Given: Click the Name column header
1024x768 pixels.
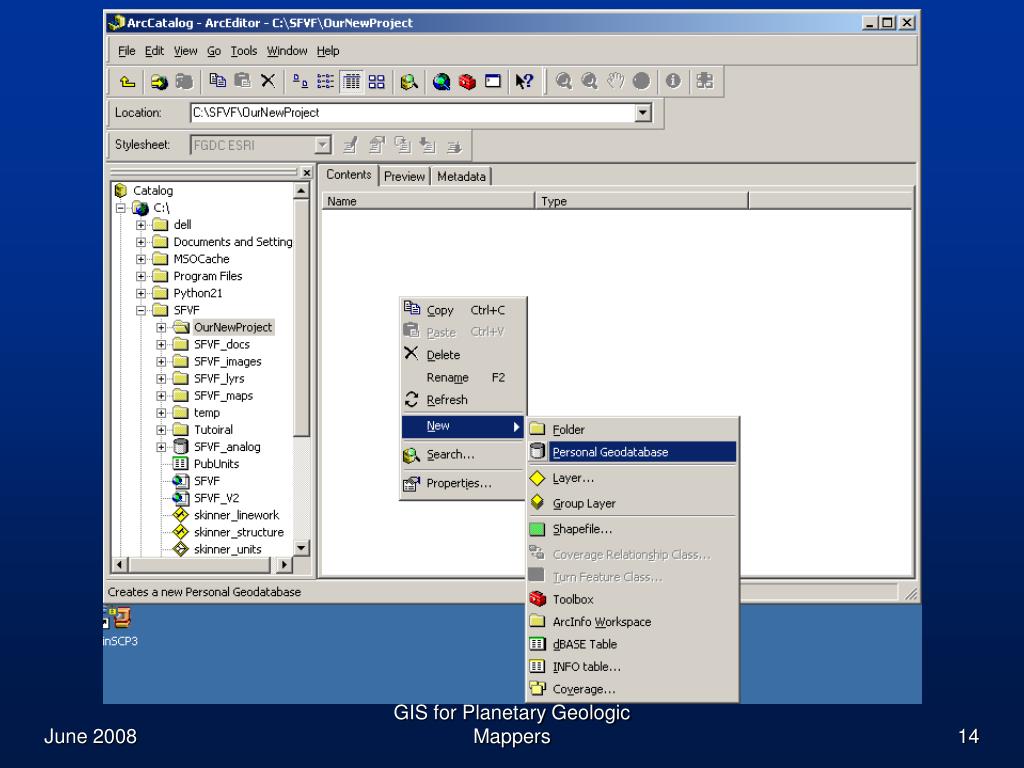Looking at the screenshot, I should pyautogui.click(x=428, y=201).
